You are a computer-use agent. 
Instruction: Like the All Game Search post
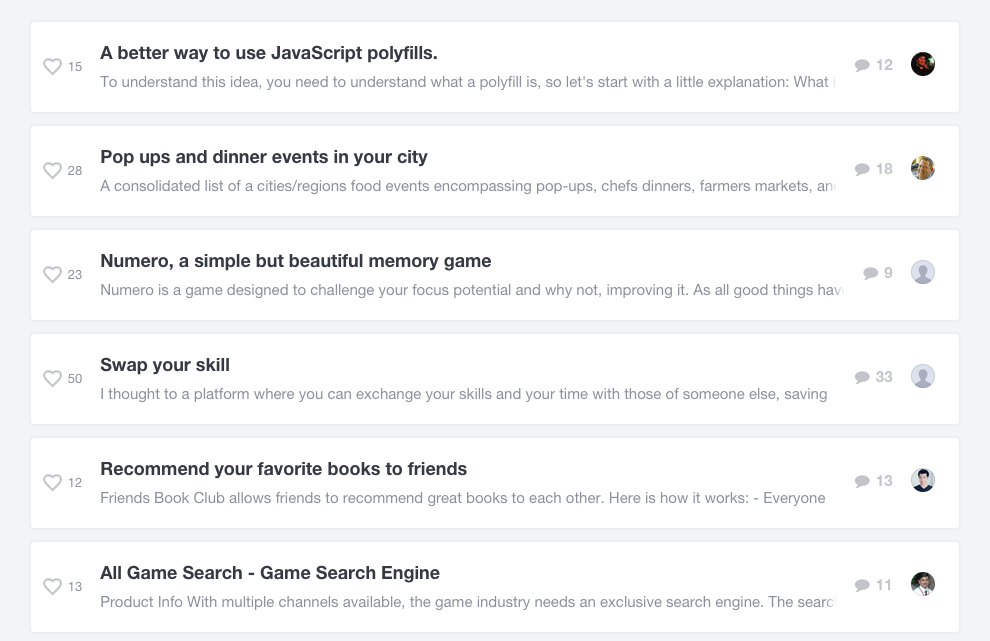(x=53, y=587)
